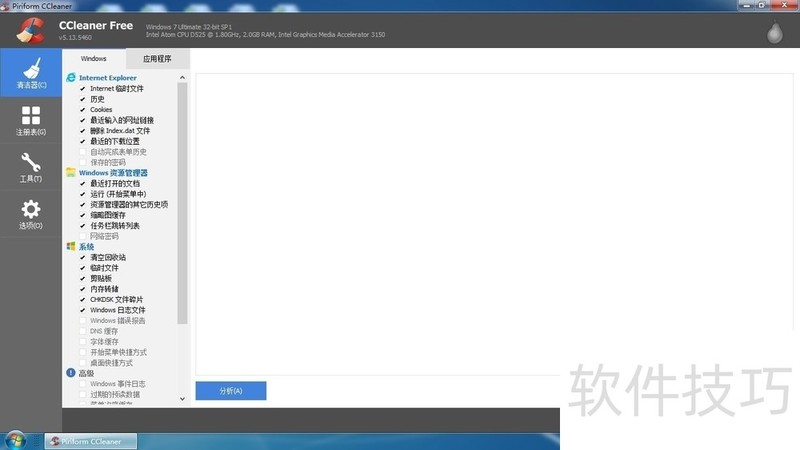Click the cleaner list scrollbar thumb

click(182, 203)
